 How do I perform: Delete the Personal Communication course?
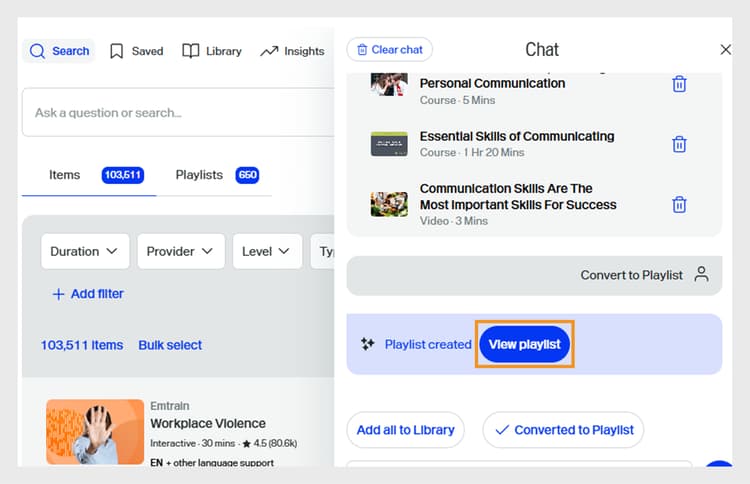(679, 84)
